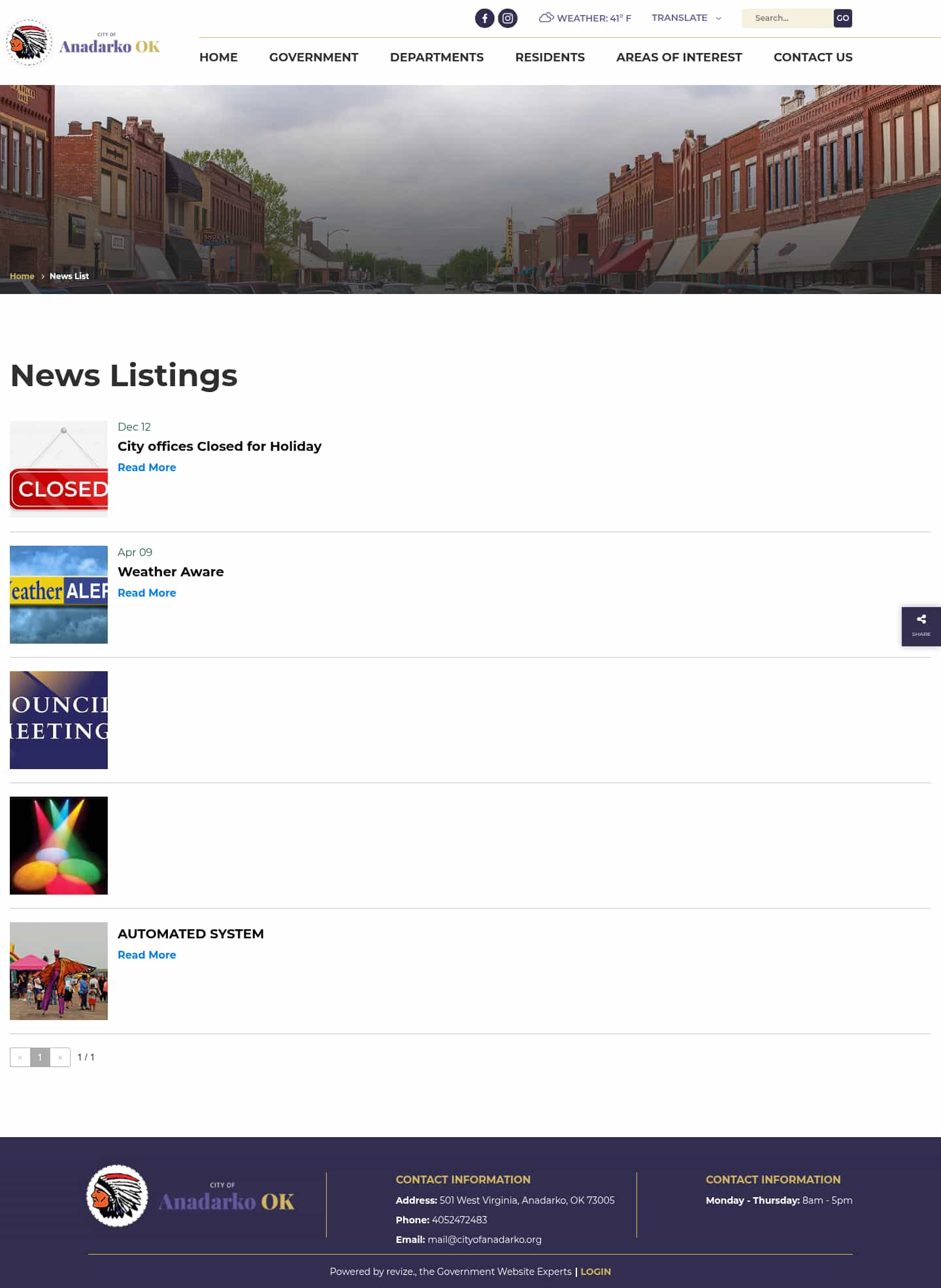Click the Powered by revize text
The image size is (941, 1288).
coord(450,1272)
